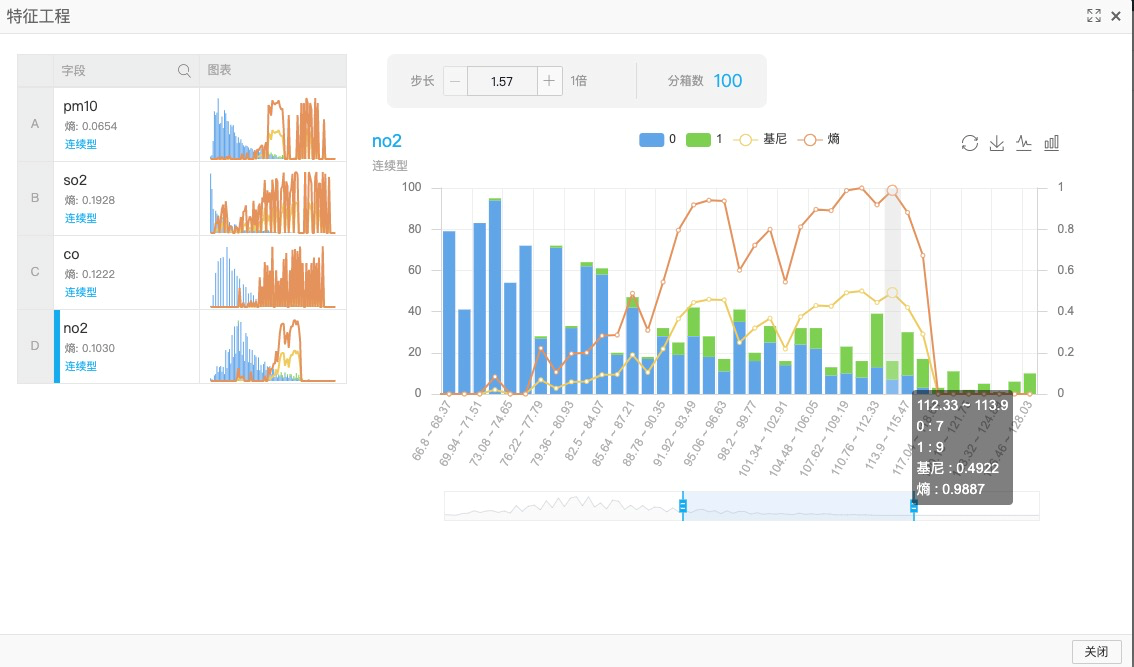Toggle the 基尼 line legend item

[760, 139]
